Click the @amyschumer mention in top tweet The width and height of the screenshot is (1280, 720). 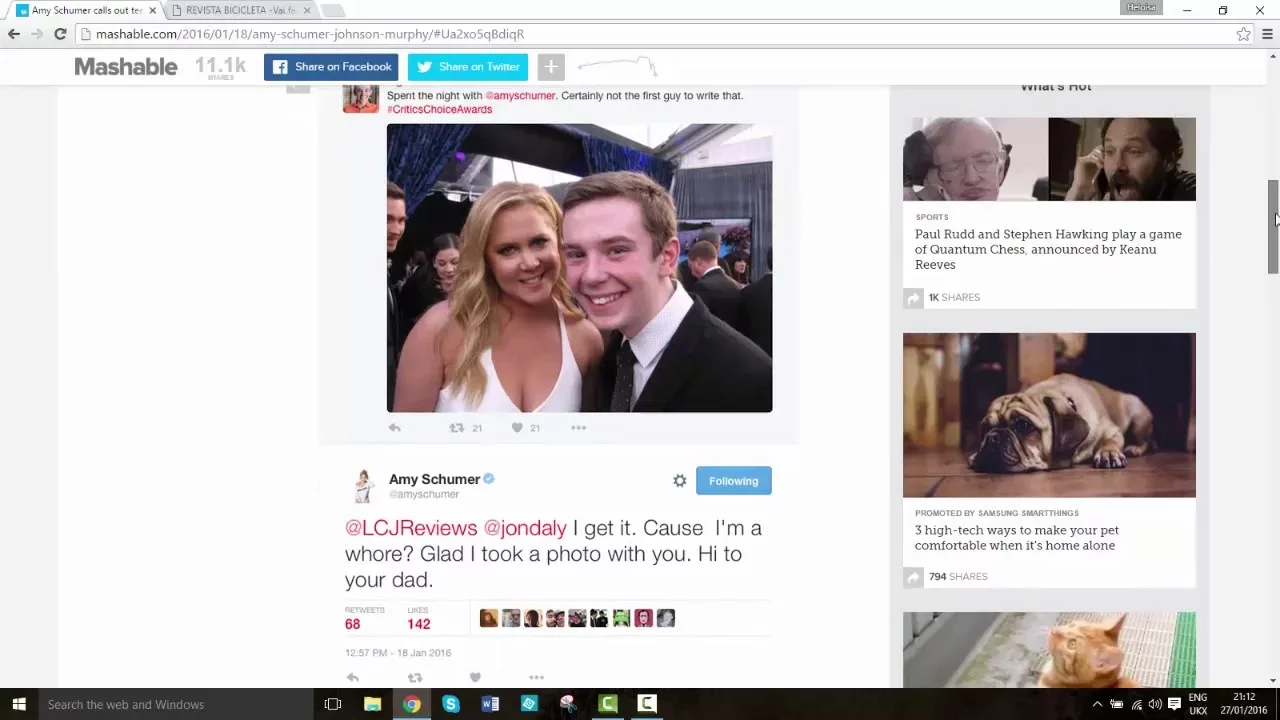(520, 96)
